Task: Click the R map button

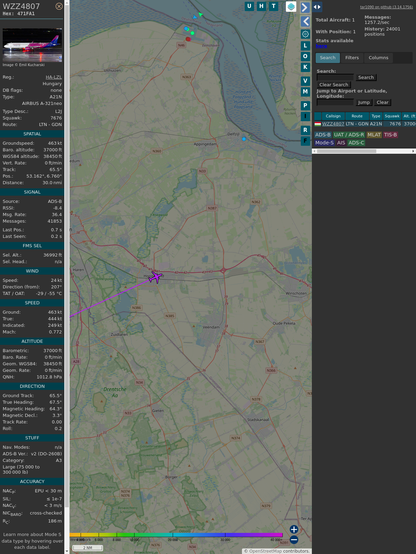Action: click(x=305, y=130)
